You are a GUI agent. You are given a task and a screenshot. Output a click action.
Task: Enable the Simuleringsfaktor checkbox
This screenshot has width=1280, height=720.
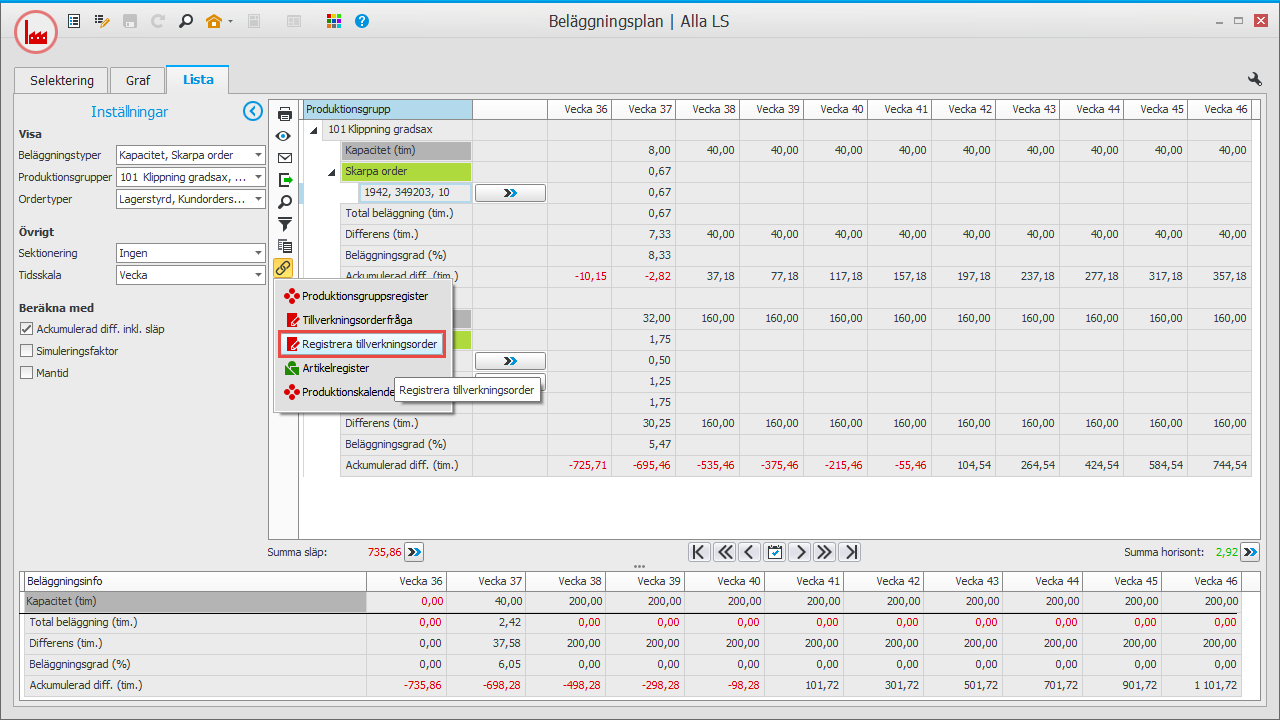click(x=27, y=351)
